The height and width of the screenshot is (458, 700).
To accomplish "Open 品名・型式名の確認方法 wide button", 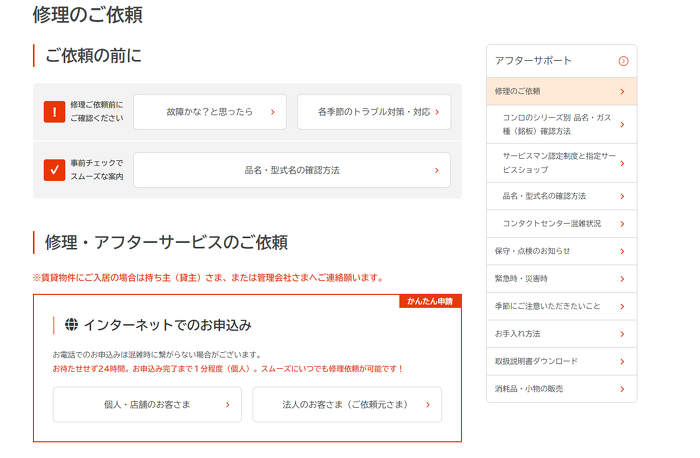I will pyautogui.click(x=291, y=170).
